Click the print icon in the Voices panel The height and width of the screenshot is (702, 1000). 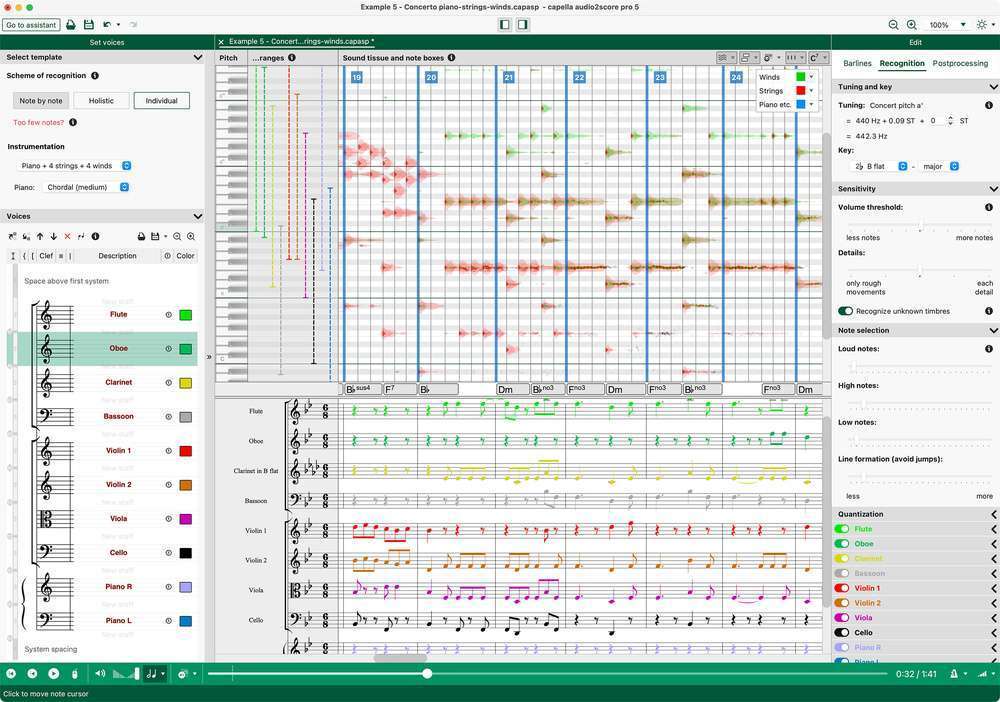pos(141,236)
